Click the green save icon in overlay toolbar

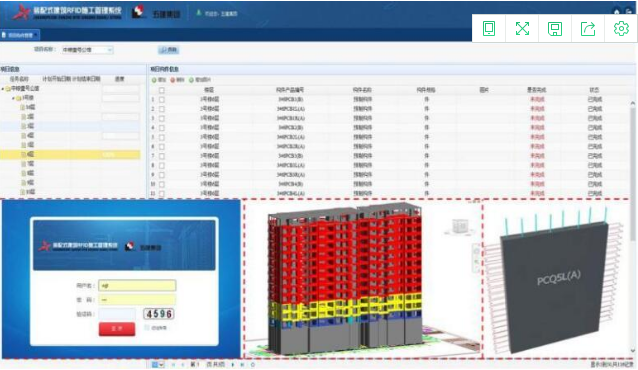pyautogui.click(x=555, y=28)
